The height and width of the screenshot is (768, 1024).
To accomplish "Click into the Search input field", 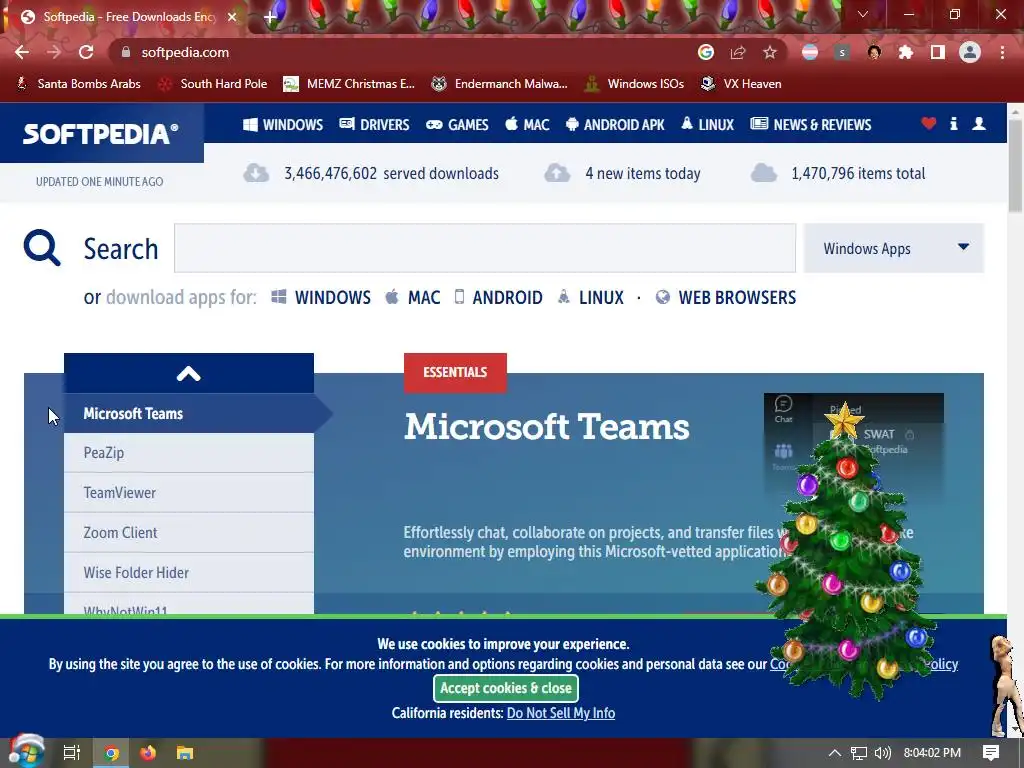I will pyautogui.click(x=485, y=248).
